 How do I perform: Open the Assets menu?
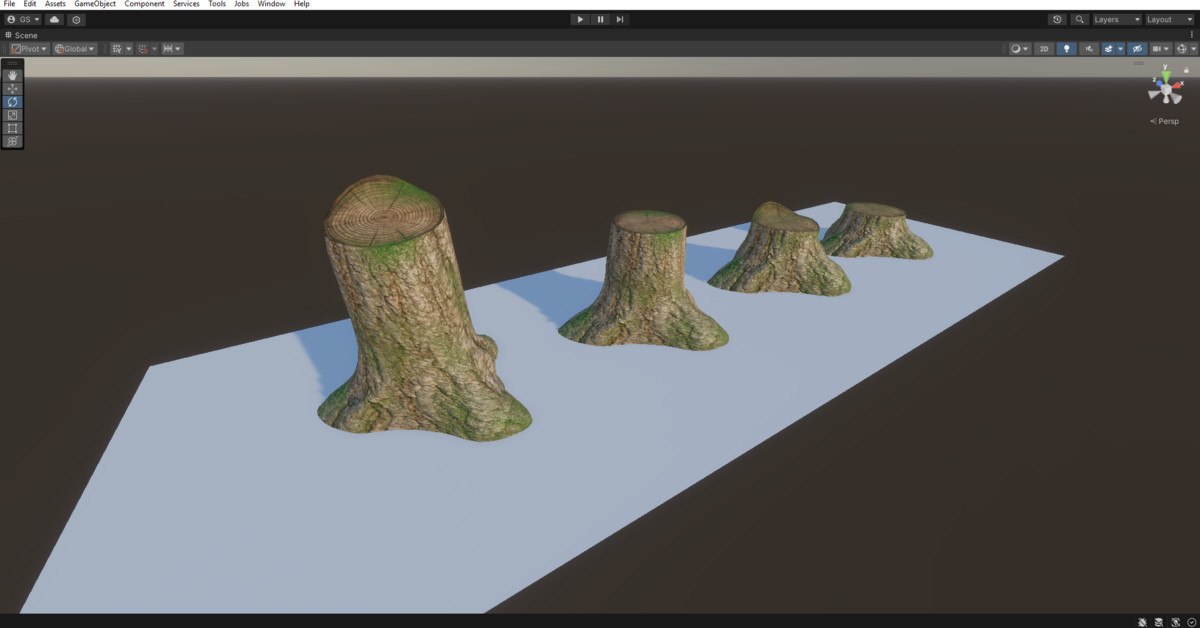click(x=54, y=4)
